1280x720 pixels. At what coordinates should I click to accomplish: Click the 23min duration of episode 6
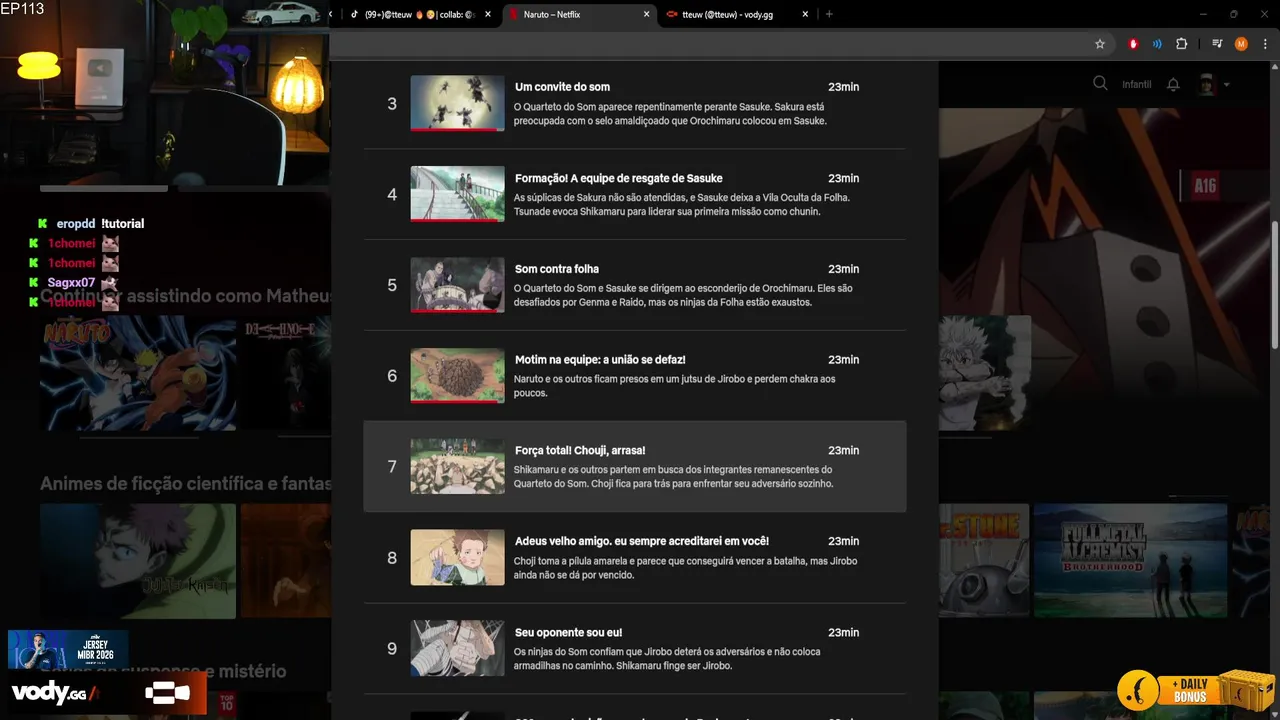click(843, 360)
